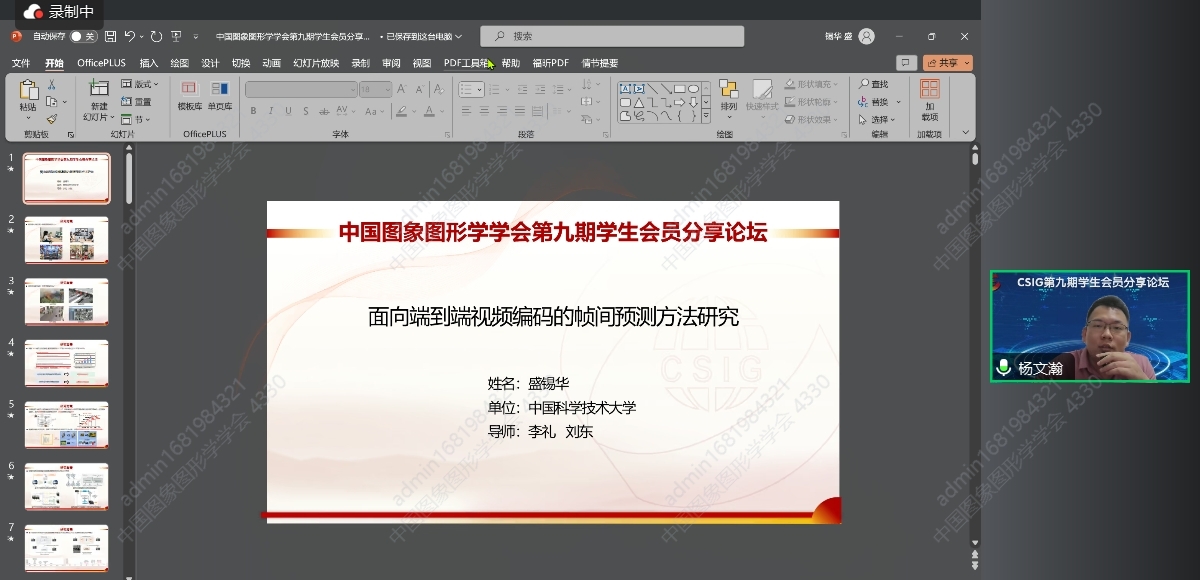This screenshot has height=580, width=1200.
Task: Increase font size with the large A icon
Action: point(402,89)
